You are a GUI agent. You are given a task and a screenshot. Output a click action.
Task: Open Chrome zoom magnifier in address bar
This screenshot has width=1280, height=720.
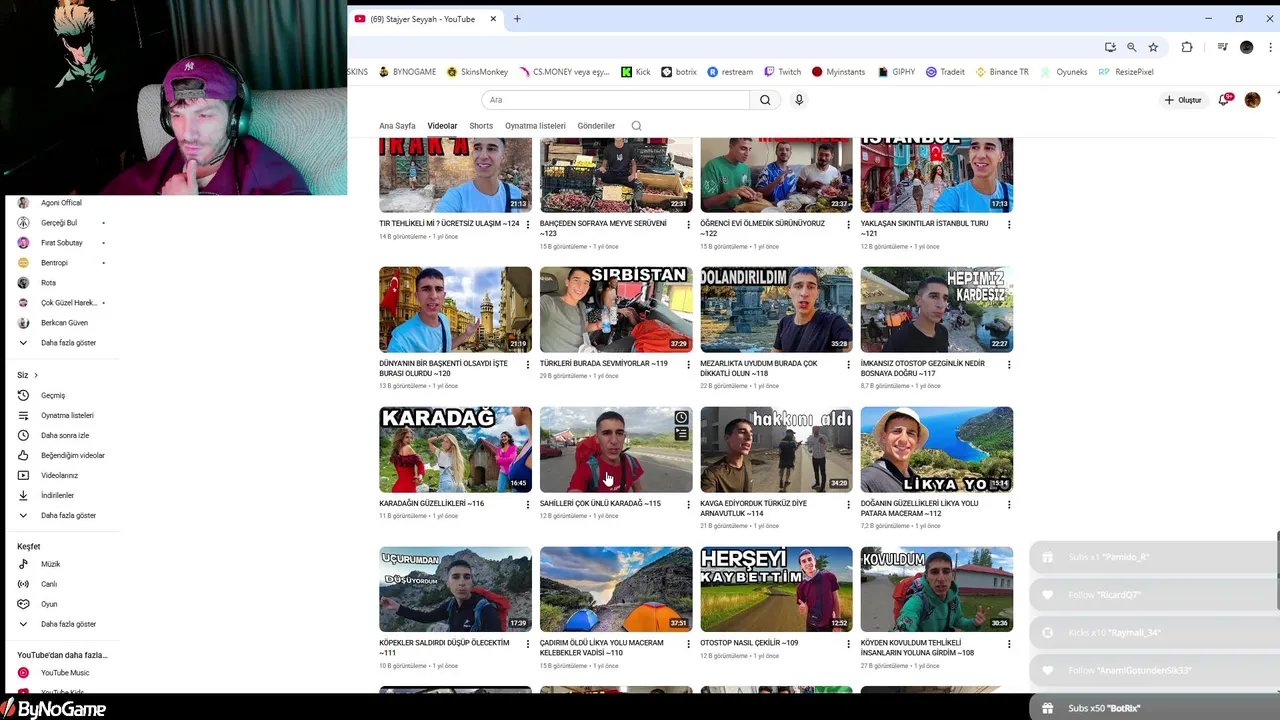(x=1131, y=47)
